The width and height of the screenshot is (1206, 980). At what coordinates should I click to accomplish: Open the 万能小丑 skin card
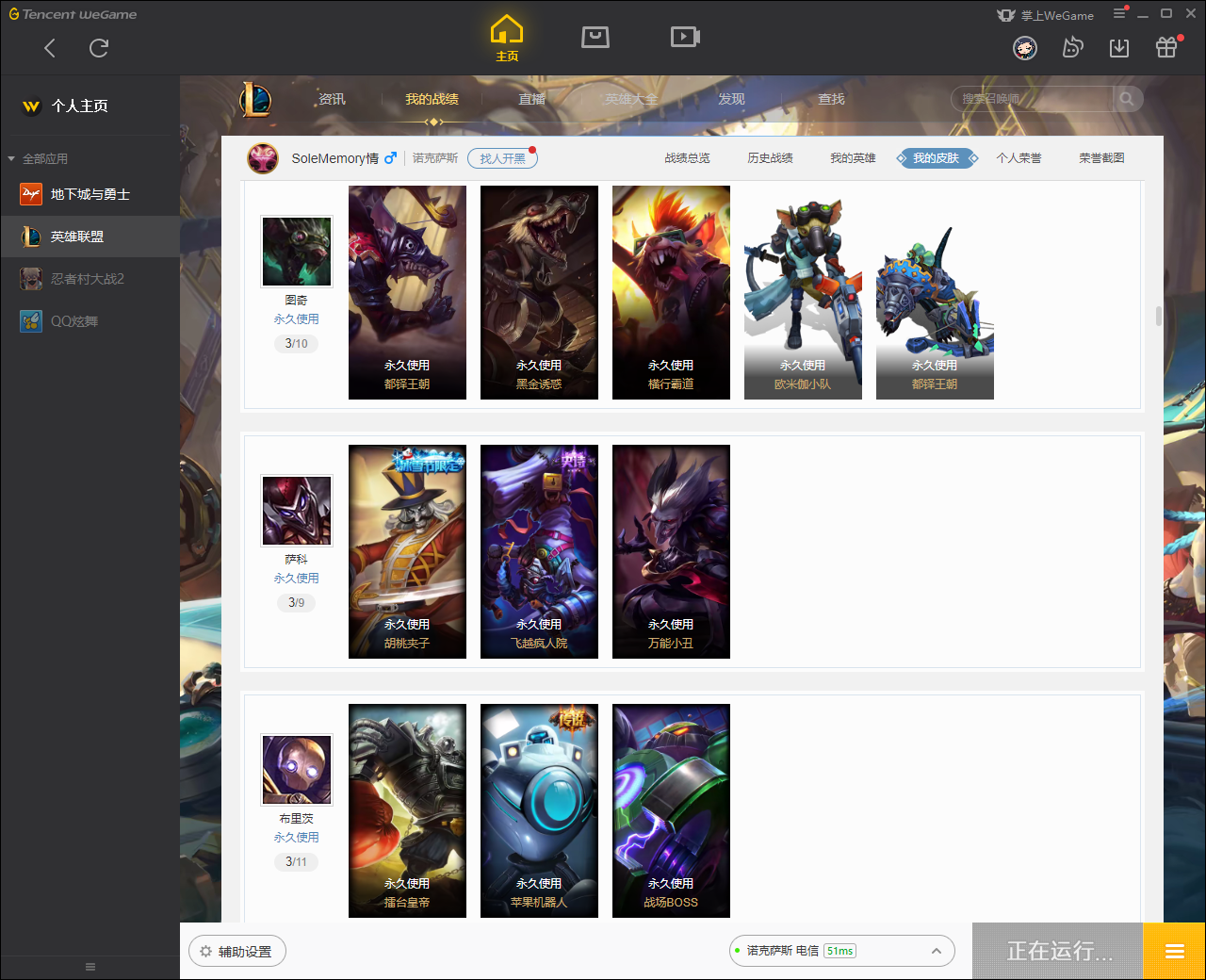(671, 551)
